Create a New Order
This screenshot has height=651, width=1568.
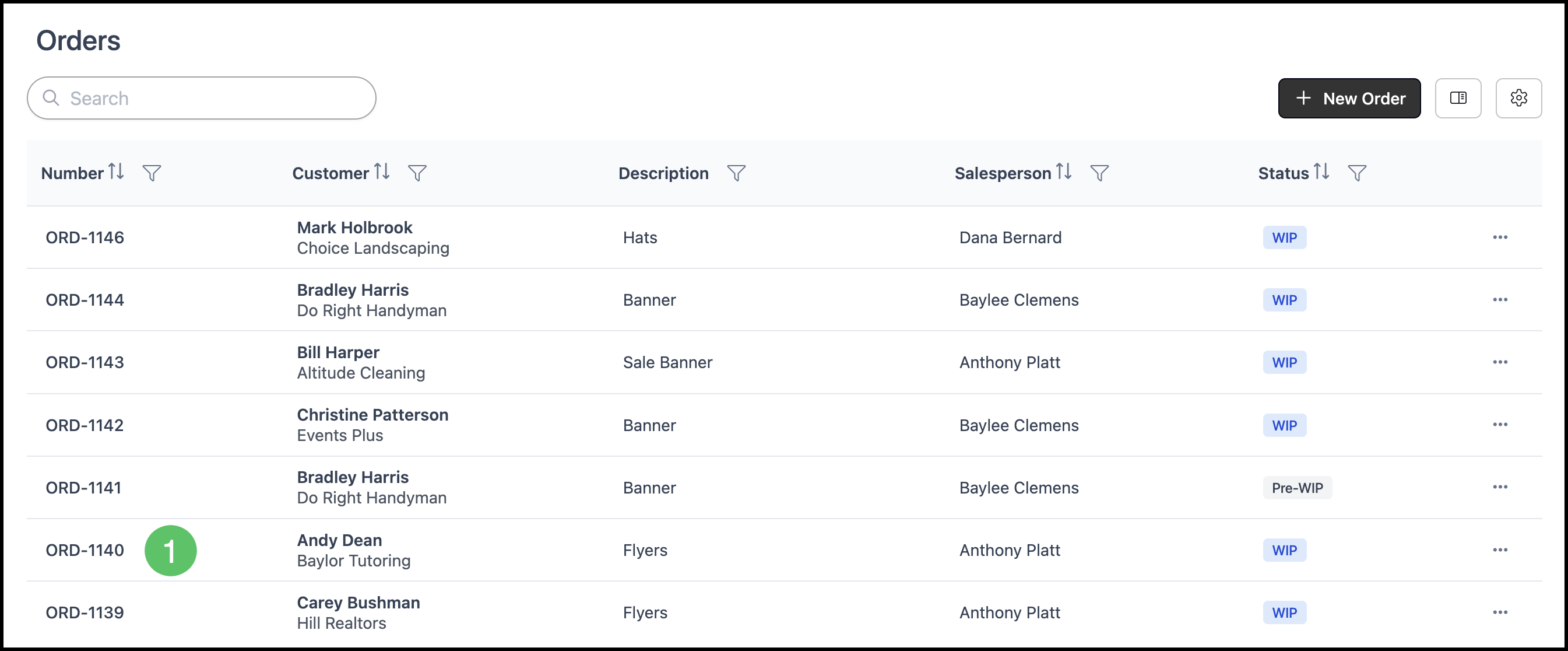pos(1349,98)
